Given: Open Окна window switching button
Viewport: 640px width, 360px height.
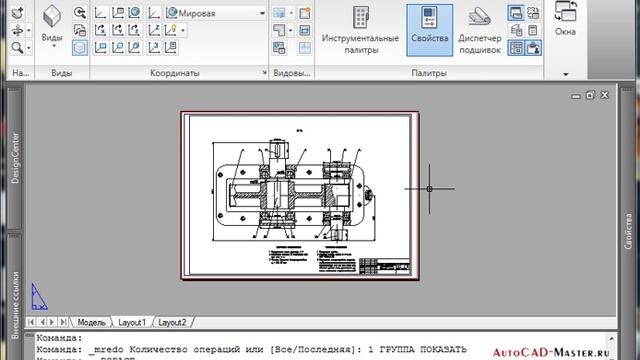Looking at the screenshot, I should pyautogui.click(x=565, y=19).
